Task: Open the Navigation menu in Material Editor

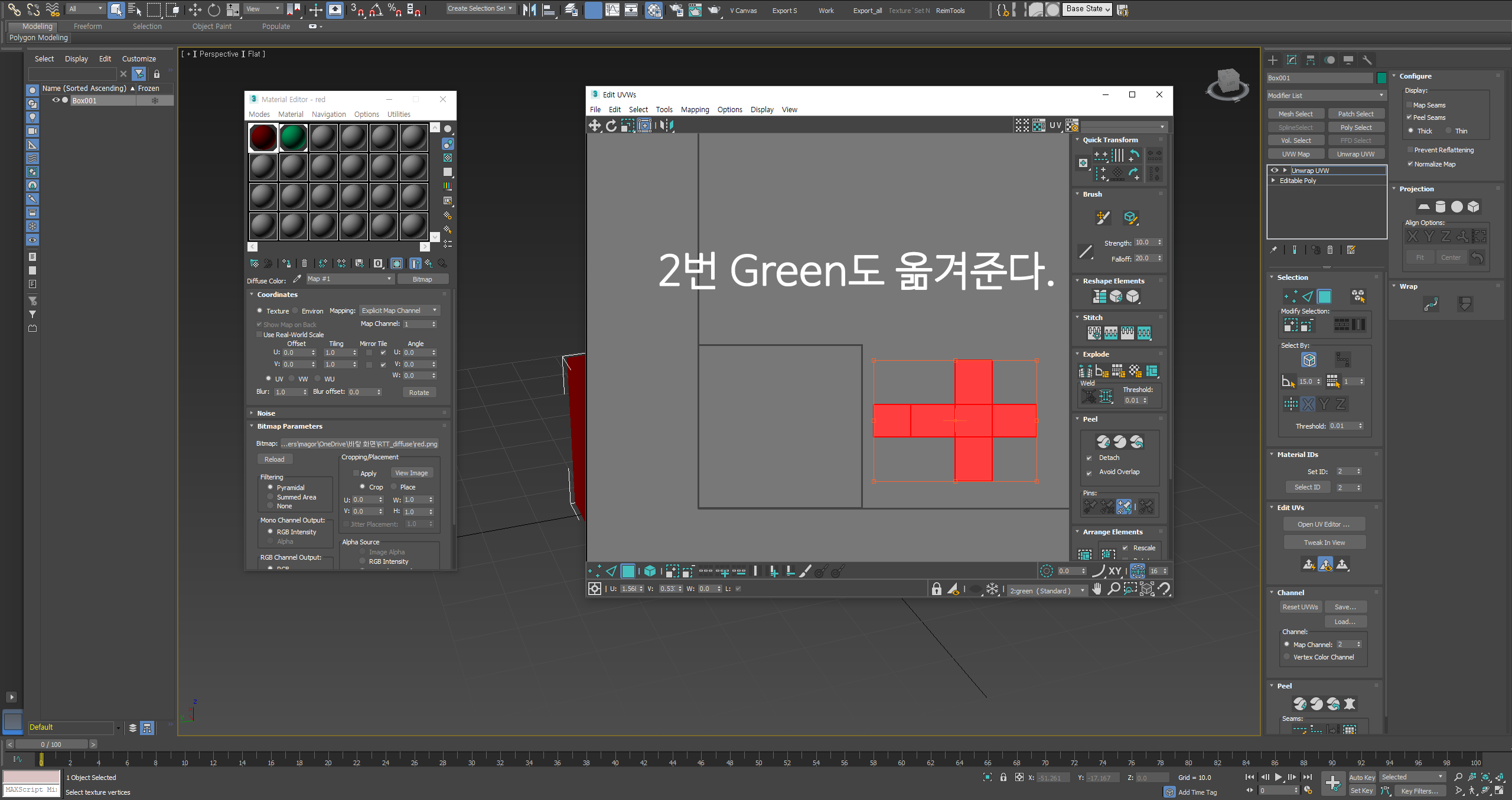Action: (x=328, y=115)
